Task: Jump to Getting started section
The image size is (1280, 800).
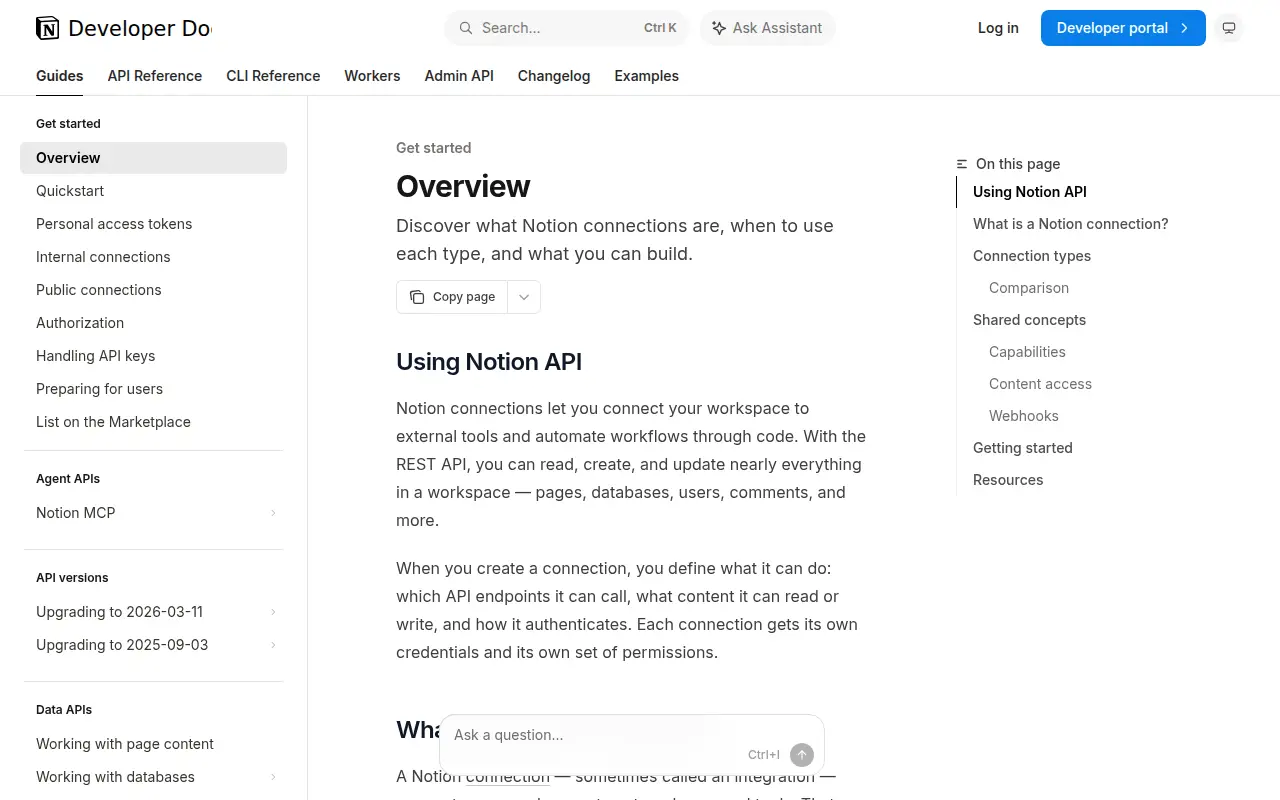Action: [1022, 448]
